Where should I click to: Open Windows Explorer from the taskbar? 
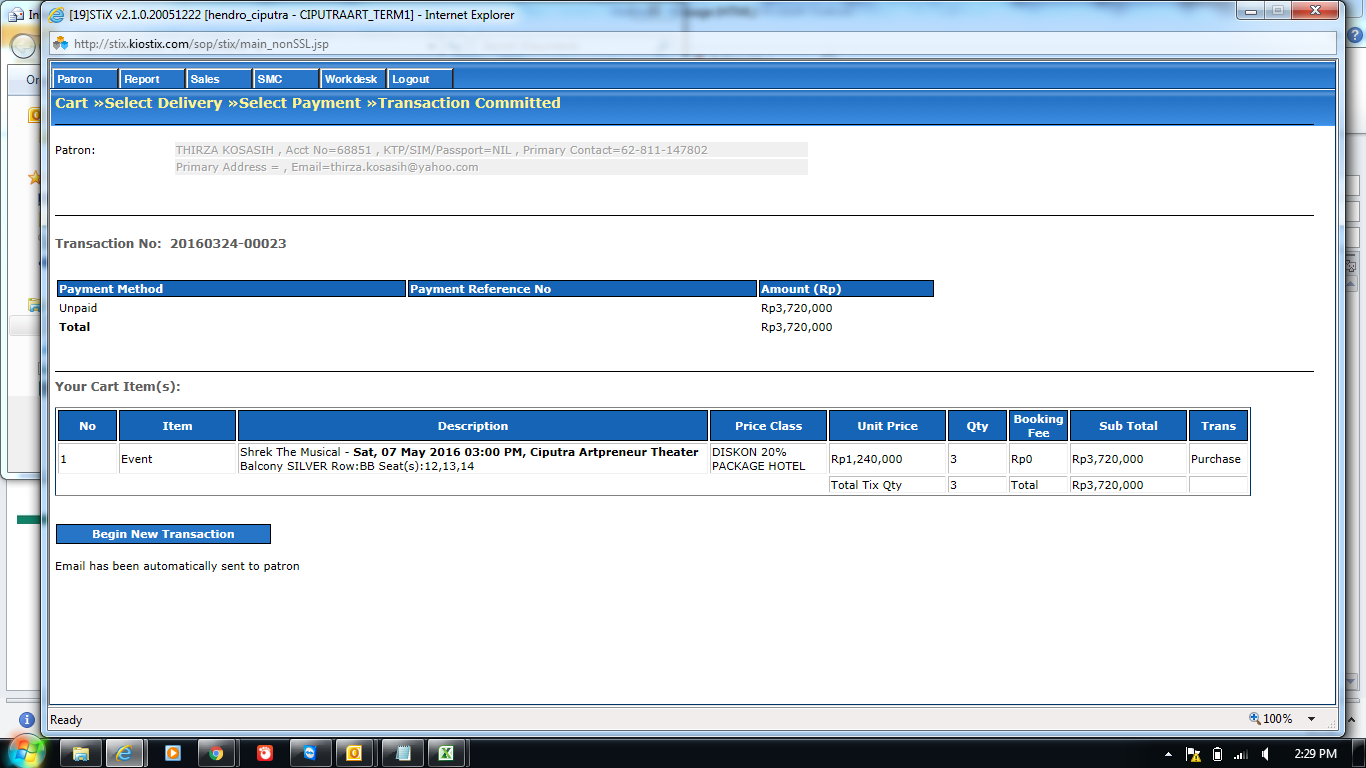(81, 753)
